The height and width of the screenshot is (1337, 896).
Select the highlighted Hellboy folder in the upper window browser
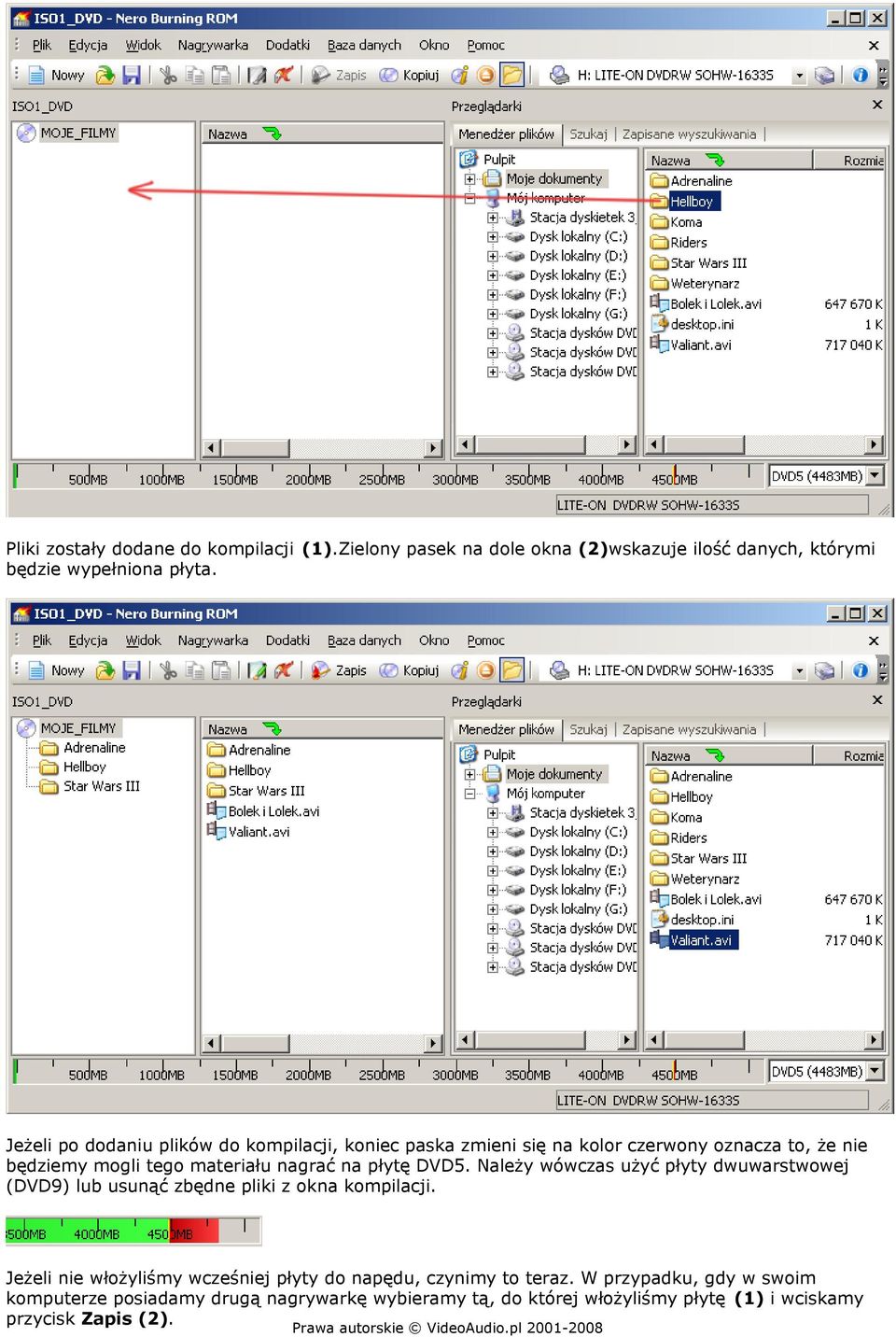(685, 202)
